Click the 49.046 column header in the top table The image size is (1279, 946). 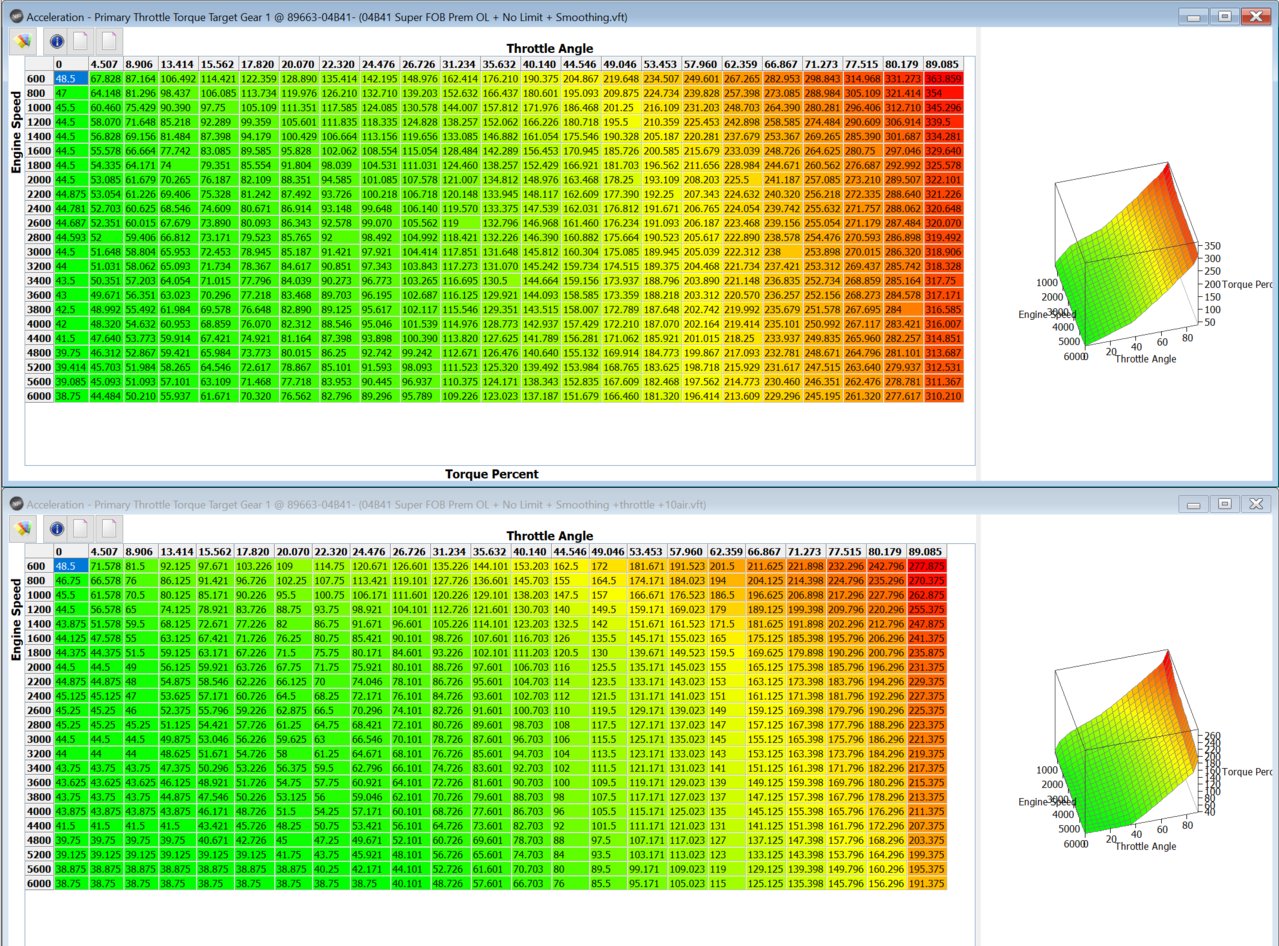coord(621,65)
